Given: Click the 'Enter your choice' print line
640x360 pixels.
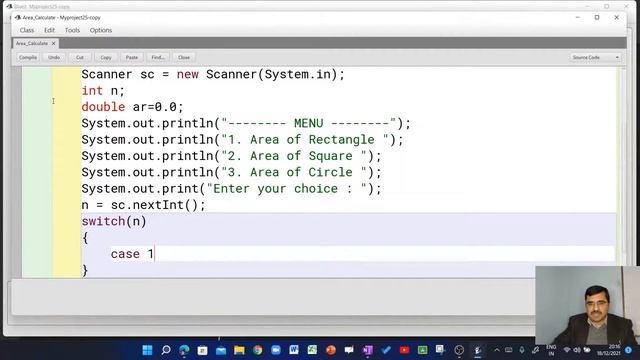Looking at the screenshot, I should (x=231, y=189).
